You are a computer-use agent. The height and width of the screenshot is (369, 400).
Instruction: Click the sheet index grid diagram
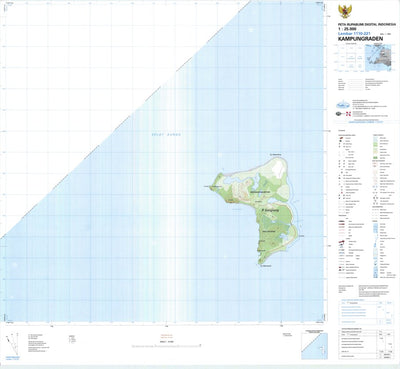click(350, 58)
